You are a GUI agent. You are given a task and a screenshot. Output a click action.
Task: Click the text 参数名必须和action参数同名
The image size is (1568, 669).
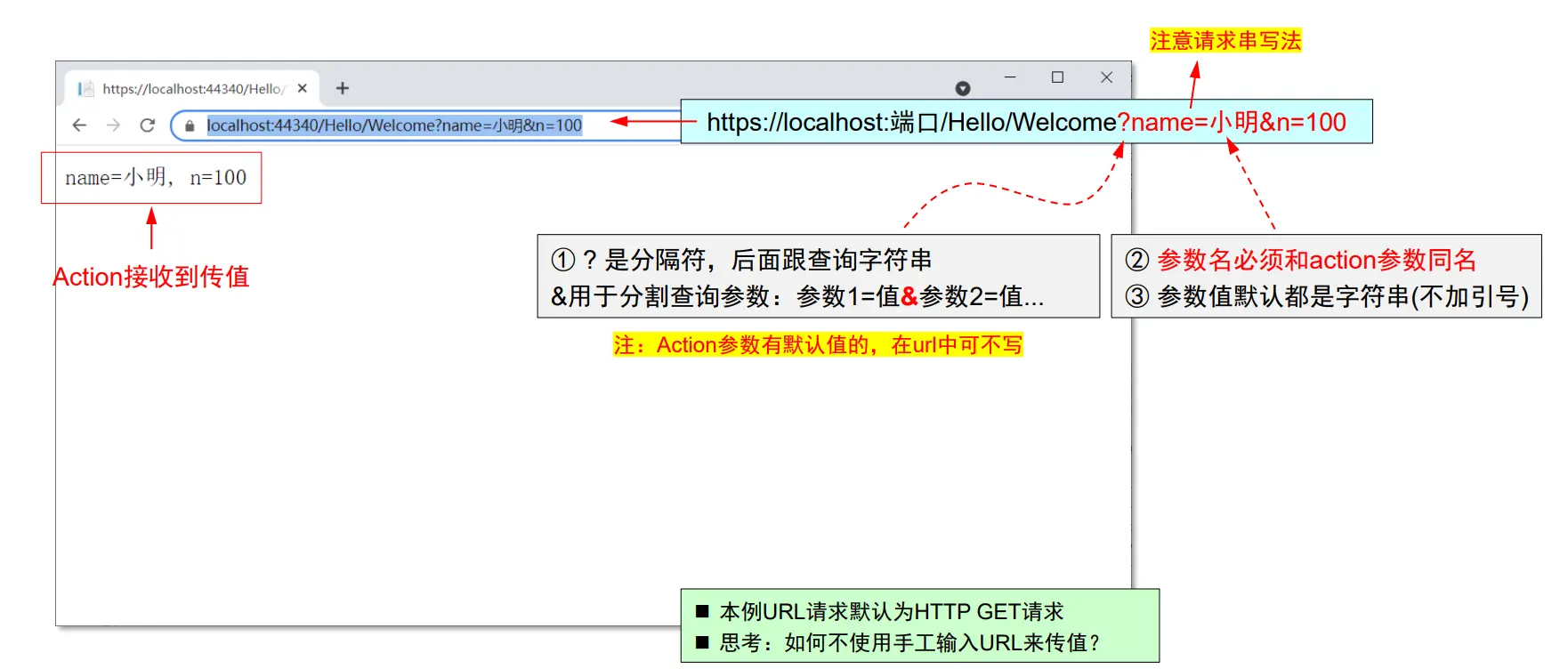tap(1317, 260)
